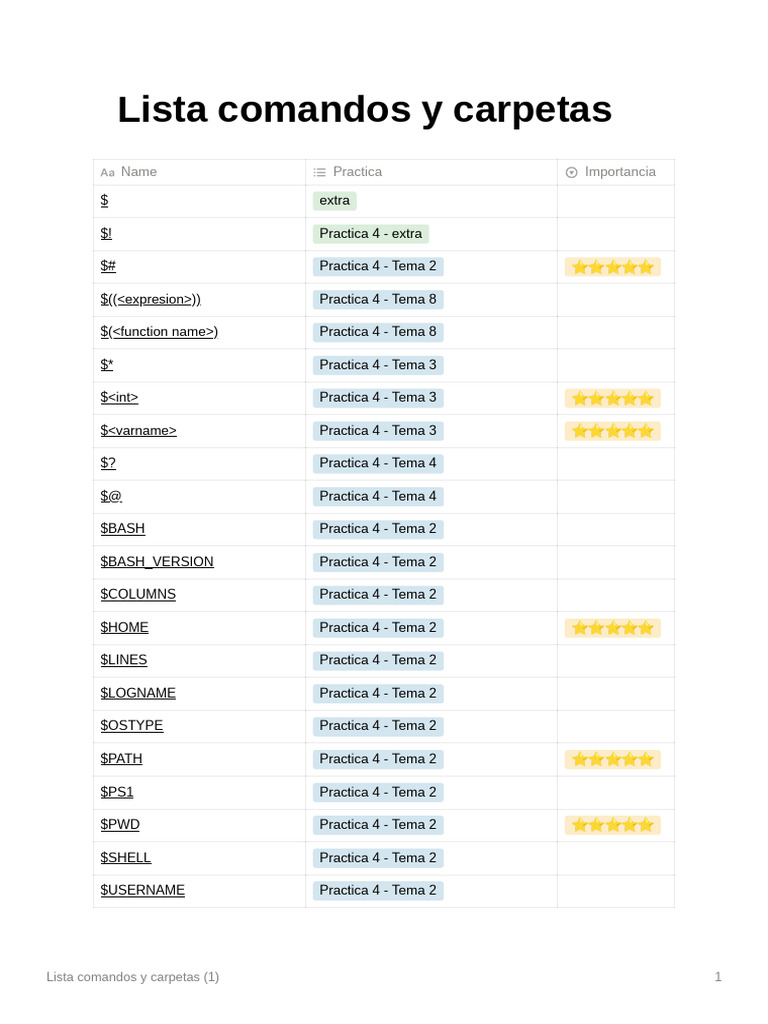The width and height of the screenshot is (768, 1024).
Task: Click the list icon beside Practica header
Action: [320, 172]
